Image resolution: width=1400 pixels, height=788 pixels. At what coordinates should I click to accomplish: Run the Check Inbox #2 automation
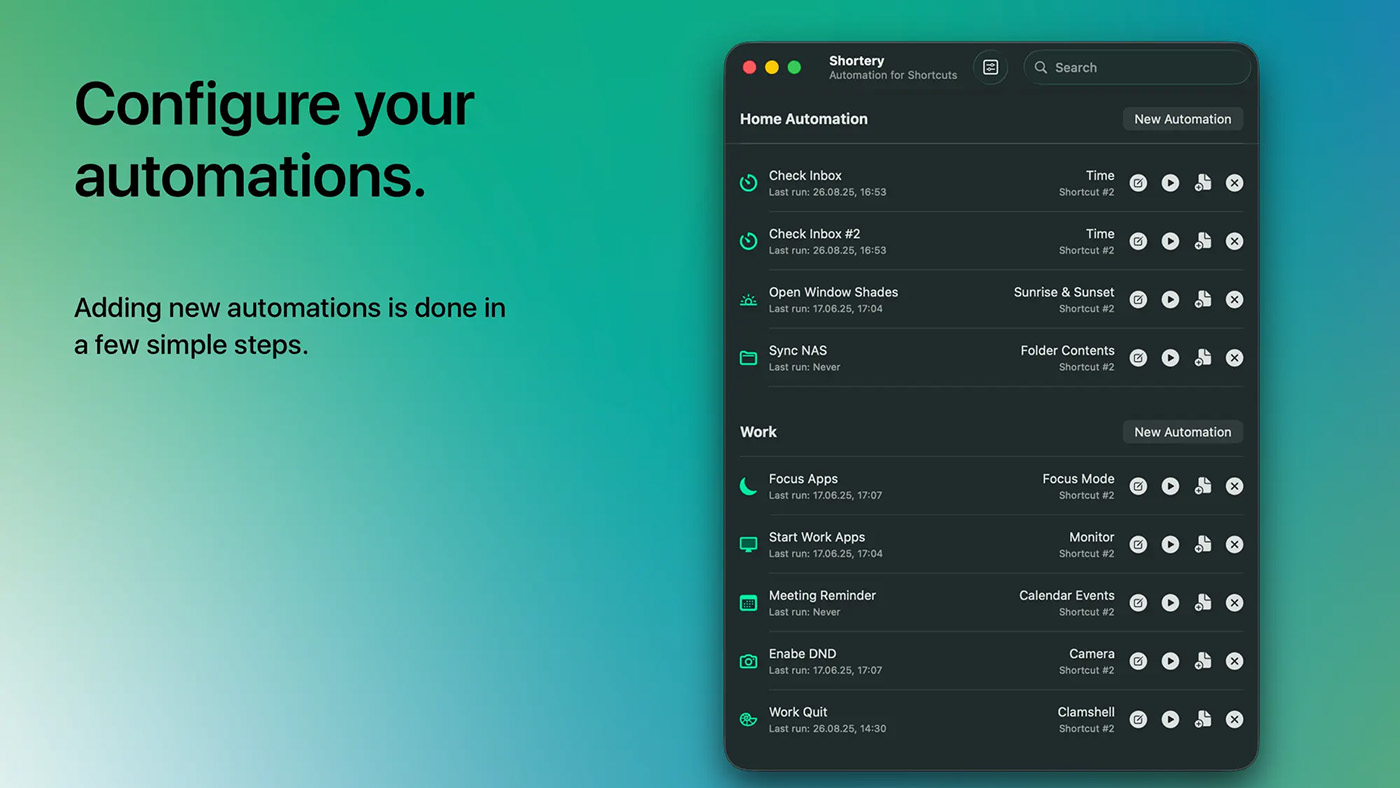1170,241
